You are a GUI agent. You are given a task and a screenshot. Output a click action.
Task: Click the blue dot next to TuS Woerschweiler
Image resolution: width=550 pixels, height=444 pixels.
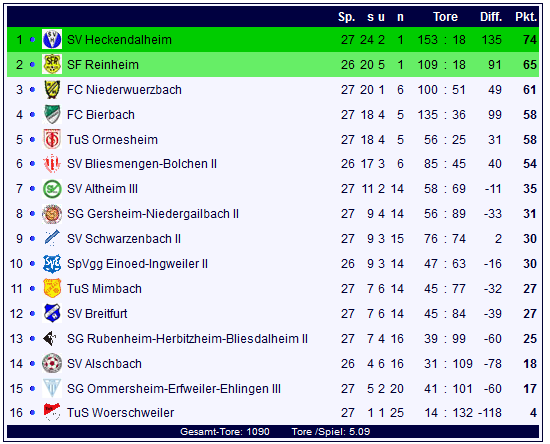click(33, 413)
